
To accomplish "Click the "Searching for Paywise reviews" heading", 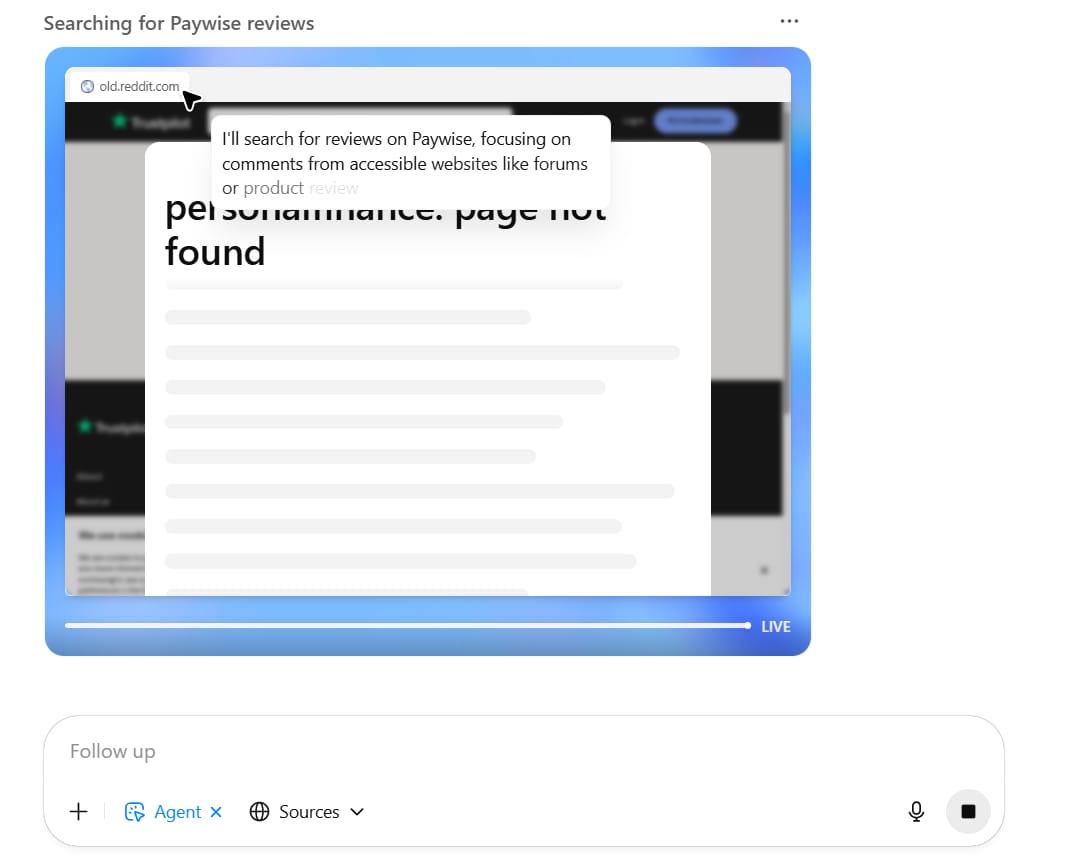I will pyautogui.click(x=179, y=23).
